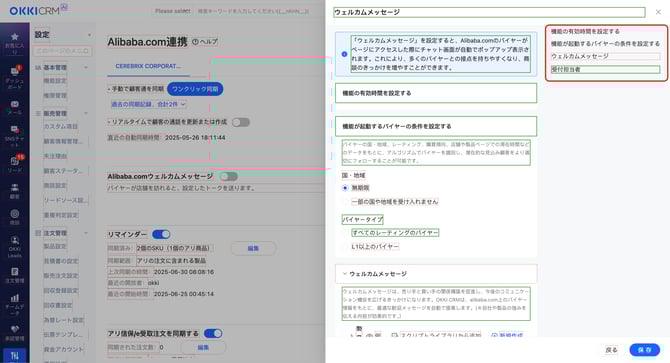The width and height of the screenshot is (670, 363).
Task: Click the ワンクリック同期 button
Action: click(x=195, y=89)
